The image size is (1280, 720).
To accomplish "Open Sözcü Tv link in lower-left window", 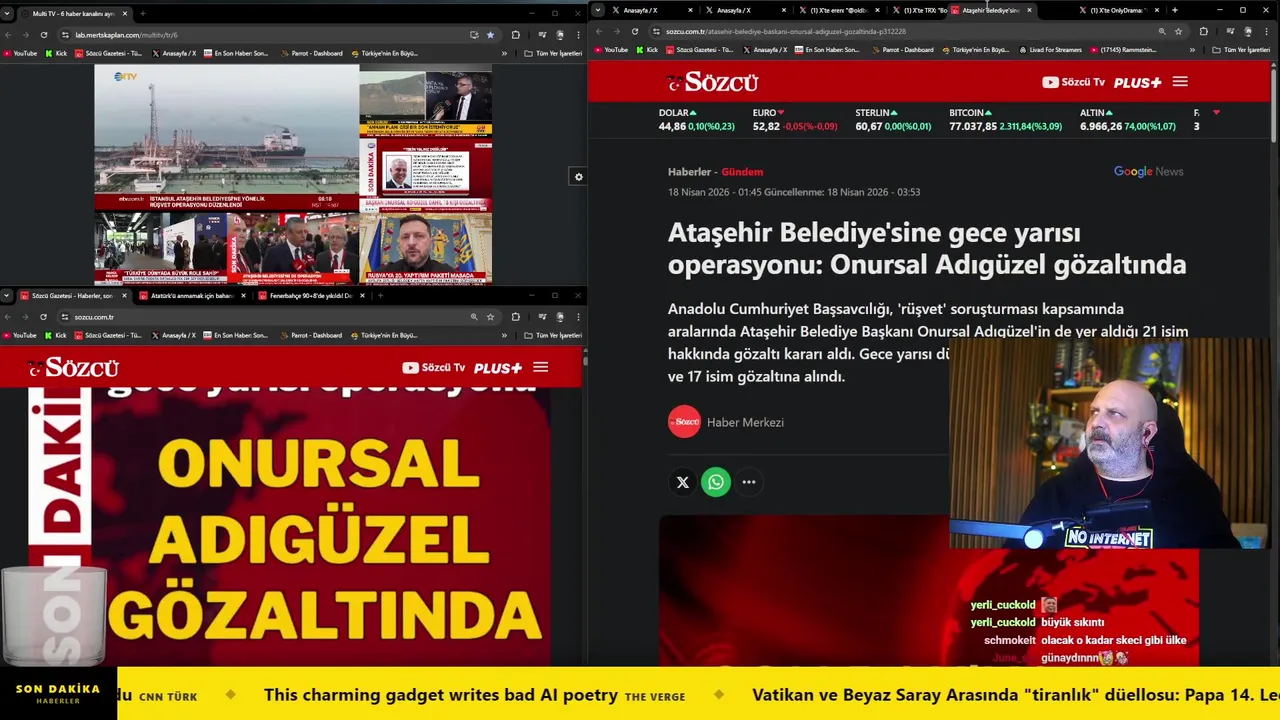I will (433, 367).
